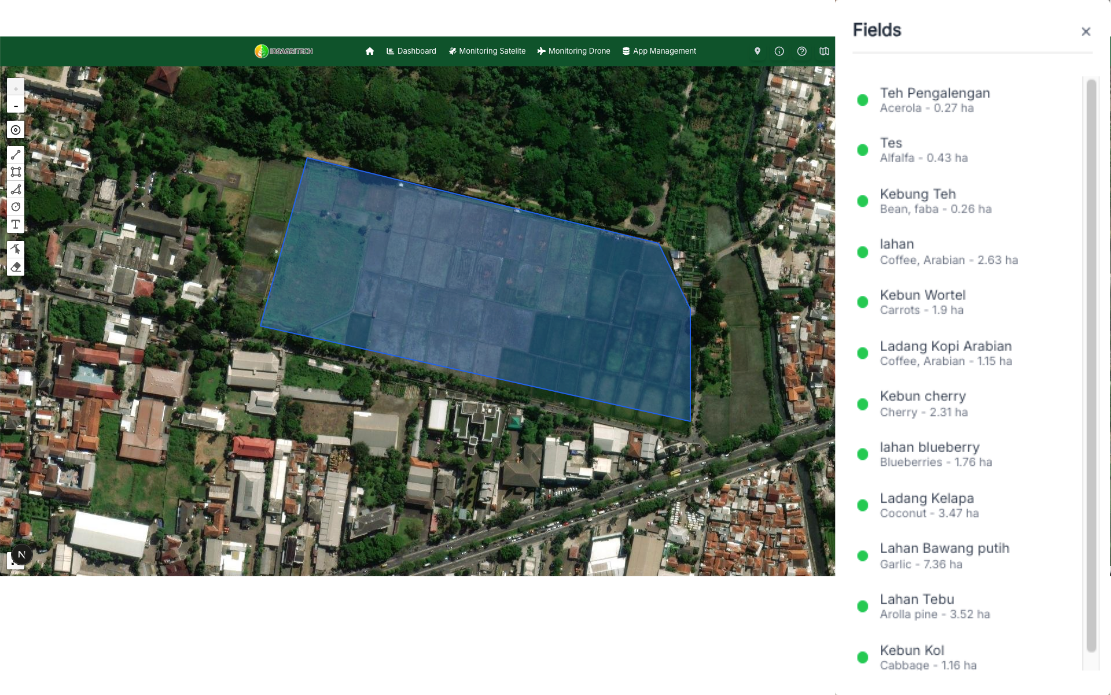This screenshot has height=695, width=1111.
Task: Open the Dashboard menu item
Action: tap(411, 51)
